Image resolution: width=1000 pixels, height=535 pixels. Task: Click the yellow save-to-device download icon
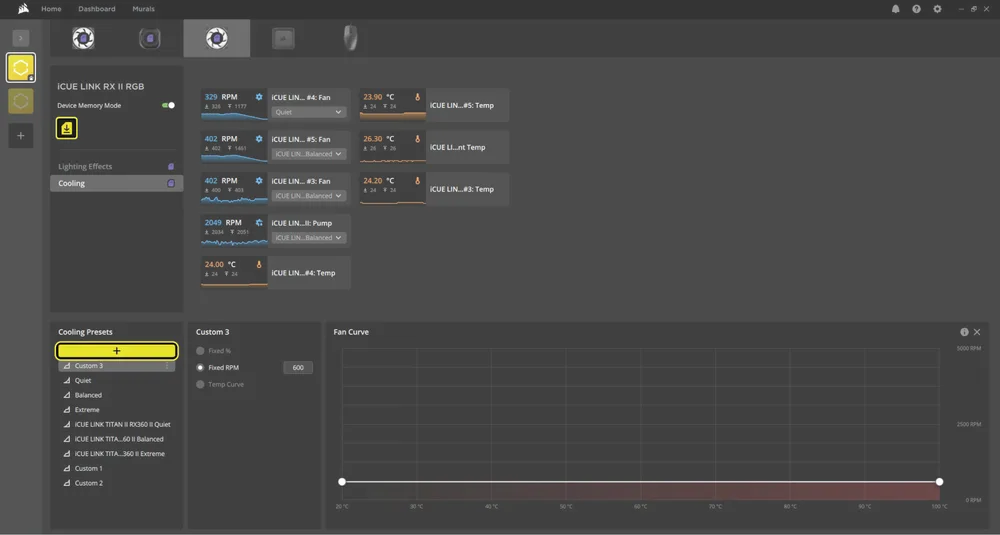coord(67,128)
